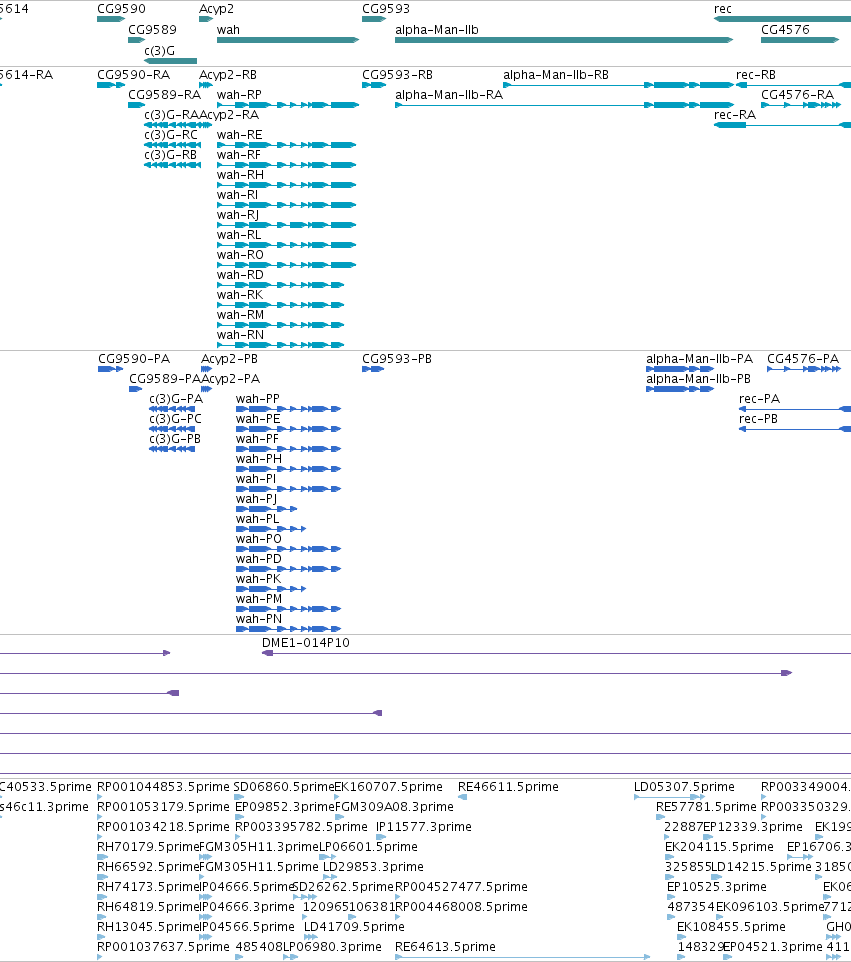Click the wah-PN protein feature
The image size is (851, 962).
point(288,629)
